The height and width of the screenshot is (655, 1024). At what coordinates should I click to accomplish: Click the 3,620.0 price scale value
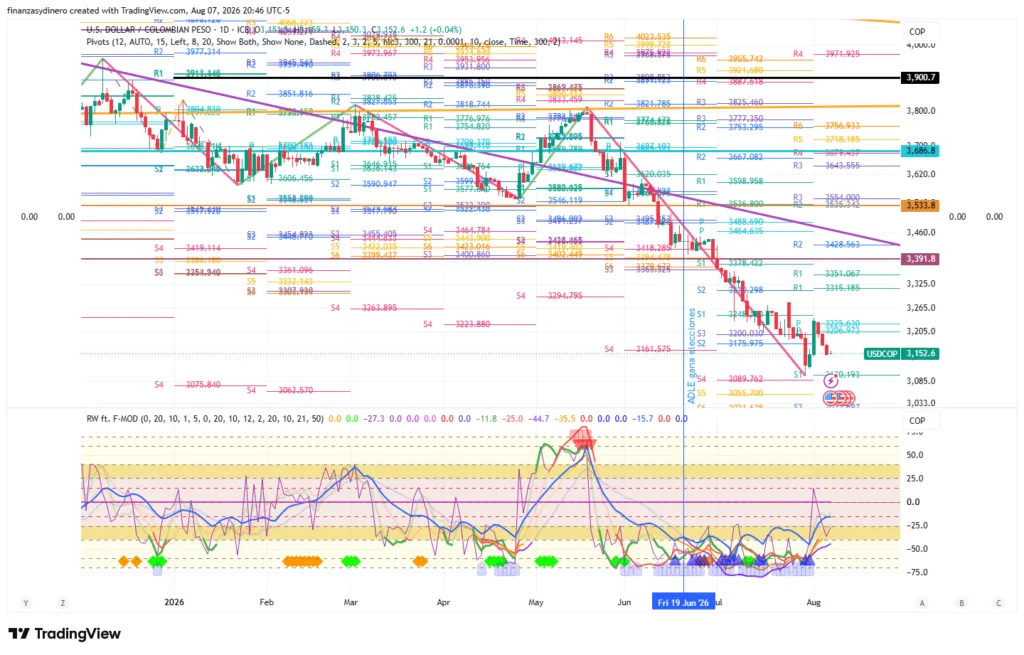(921, 174)
